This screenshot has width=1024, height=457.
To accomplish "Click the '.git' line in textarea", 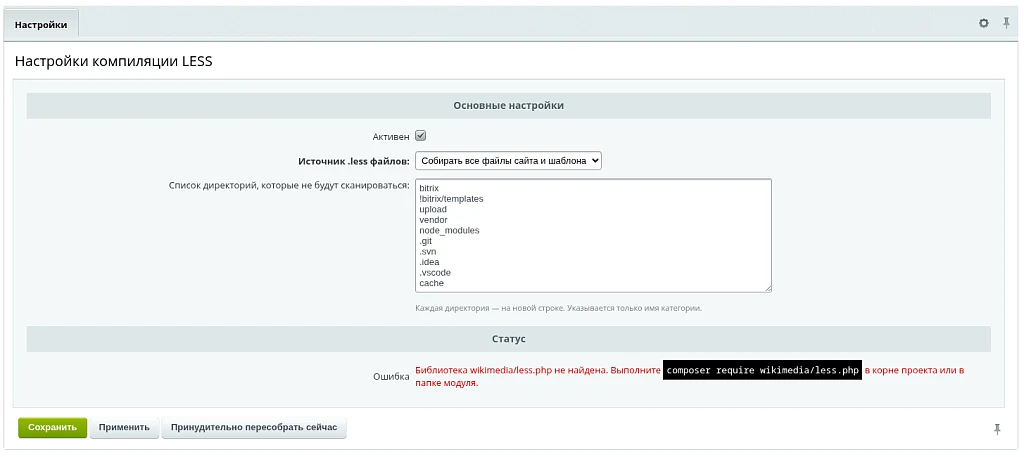I will point(426,241).
